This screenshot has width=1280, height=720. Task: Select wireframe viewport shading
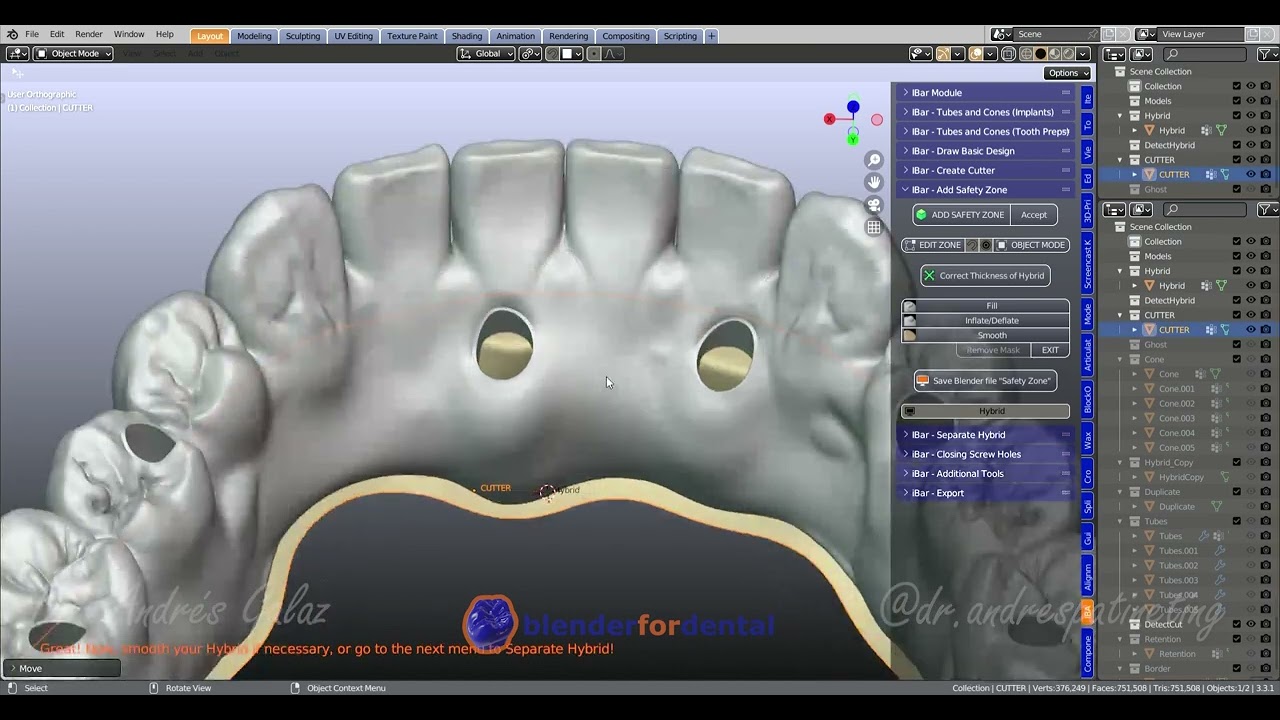(1026, 54)
